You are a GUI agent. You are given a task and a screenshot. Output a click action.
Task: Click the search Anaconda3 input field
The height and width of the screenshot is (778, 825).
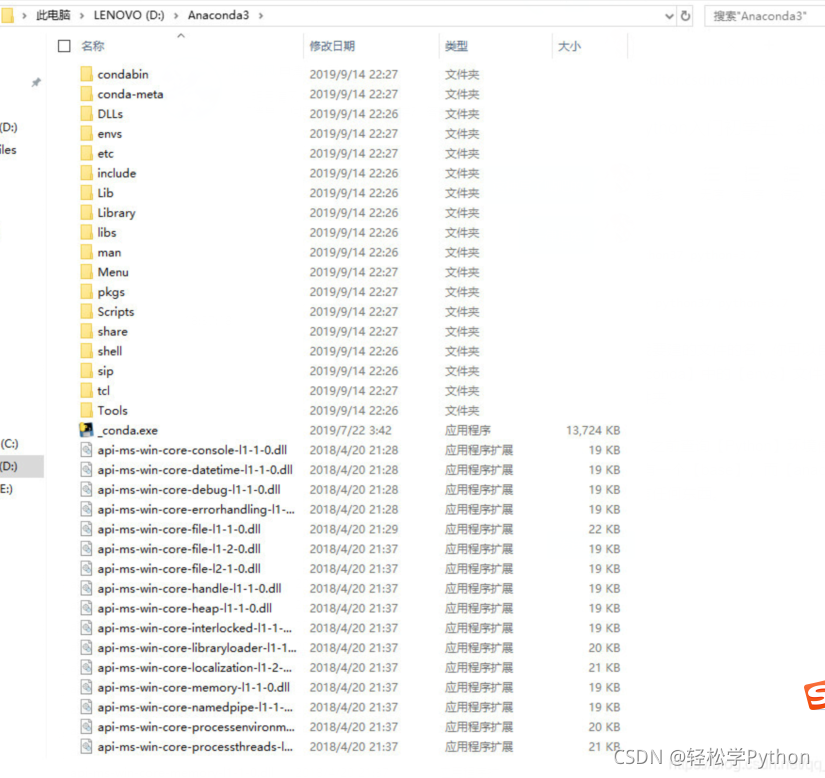764,16
